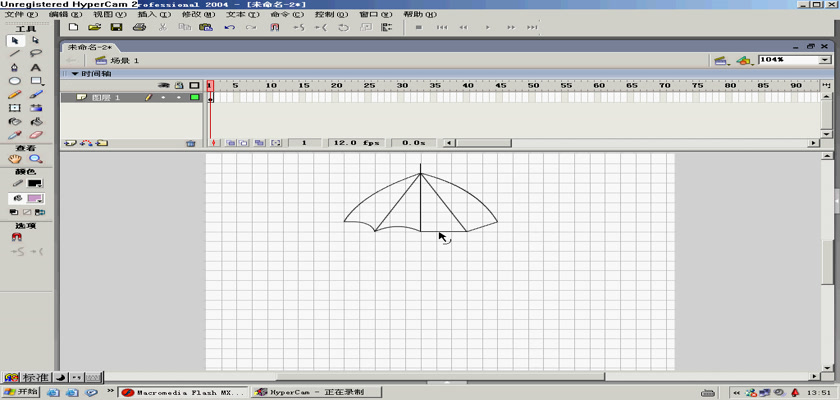Toggle padlock column header to lock all layers
This screenshot has width=840, height=400.
179,86
